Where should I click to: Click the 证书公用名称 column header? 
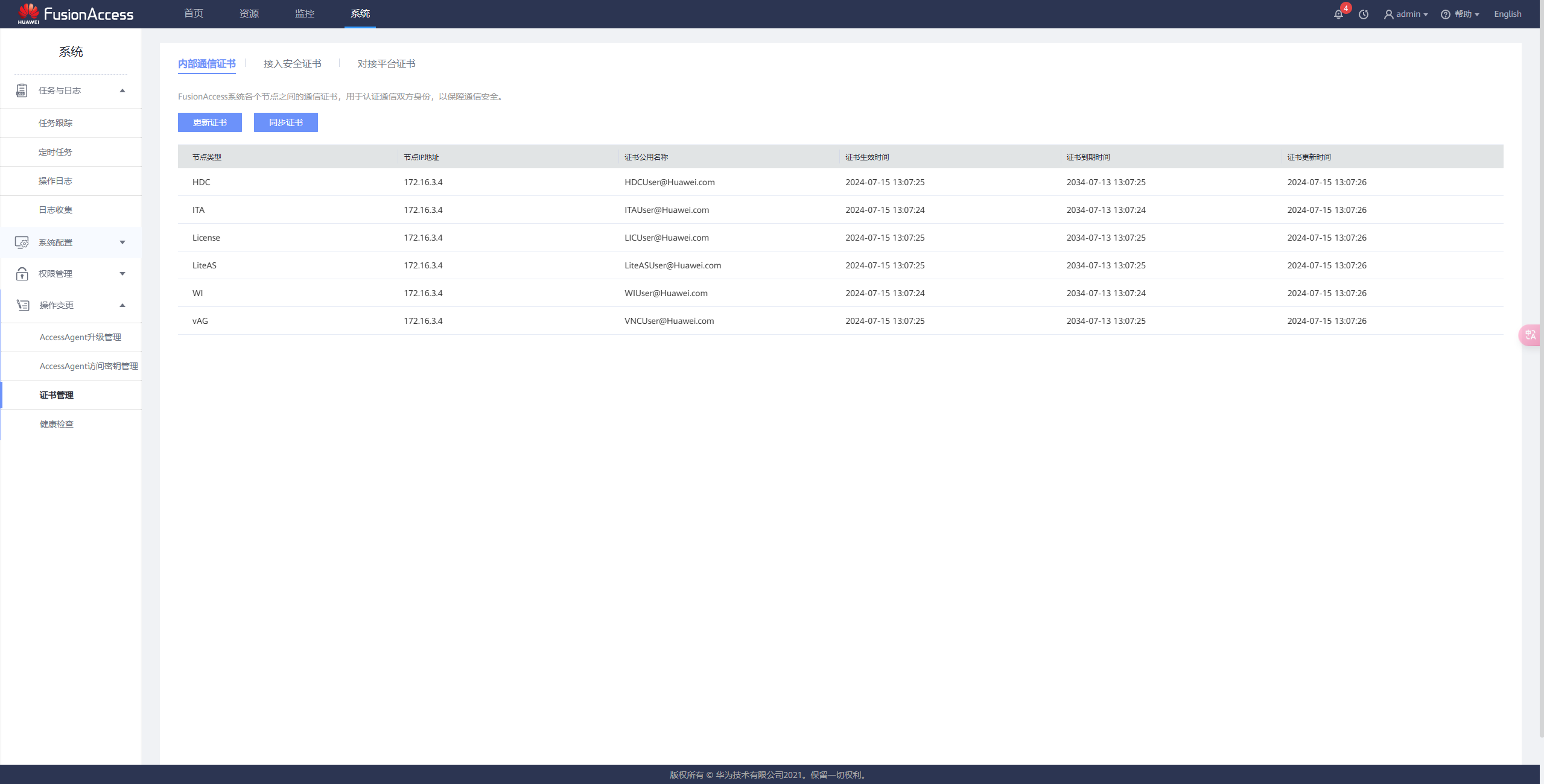tap(646, 157)
